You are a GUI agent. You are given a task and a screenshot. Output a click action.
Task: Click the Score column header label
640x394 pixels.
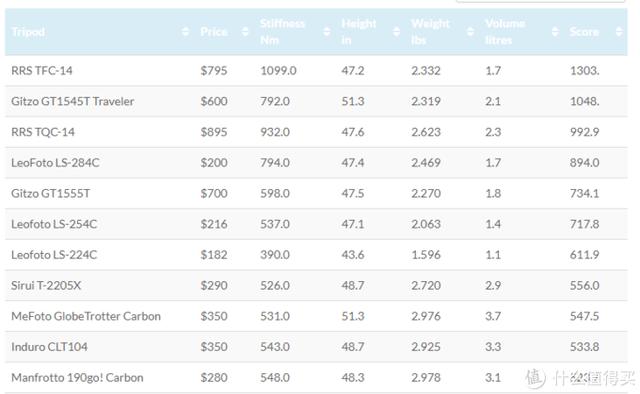(584, 32)
